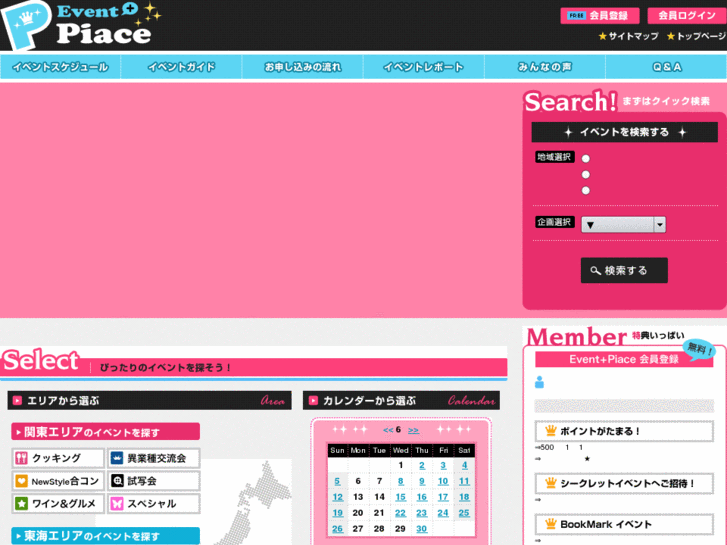Open the サイトマップ link

point(633,36)
